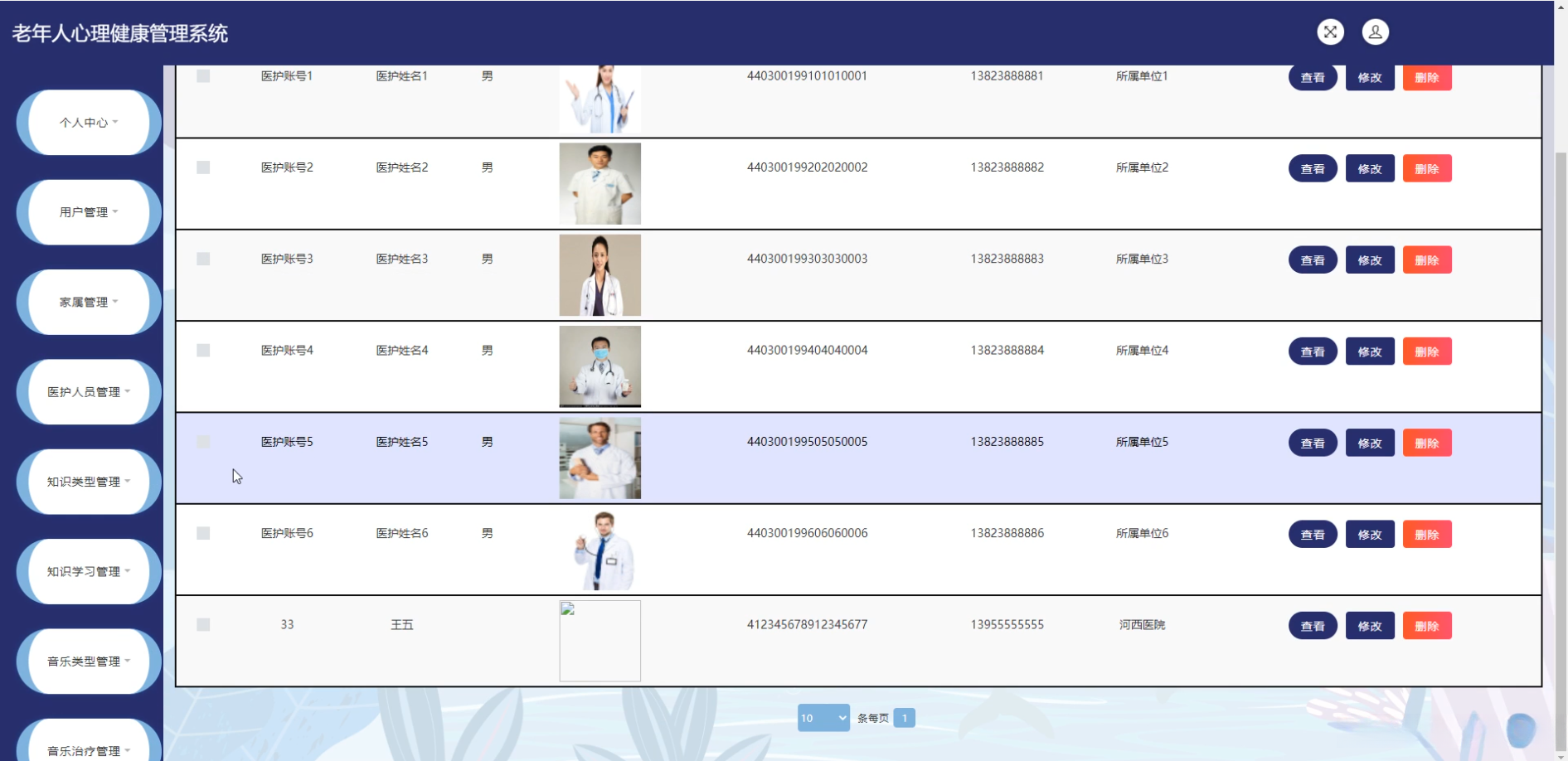The width and height of the screenshot is (1568, 761).
Task: Select phone number 13823888886
Action: [1007, 533]
